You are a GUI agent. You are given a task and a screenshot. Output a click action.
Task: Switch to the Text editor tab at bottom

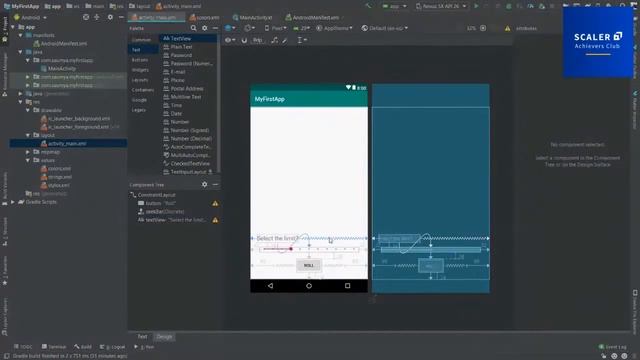pyautogui.click(x=142, y=337)
